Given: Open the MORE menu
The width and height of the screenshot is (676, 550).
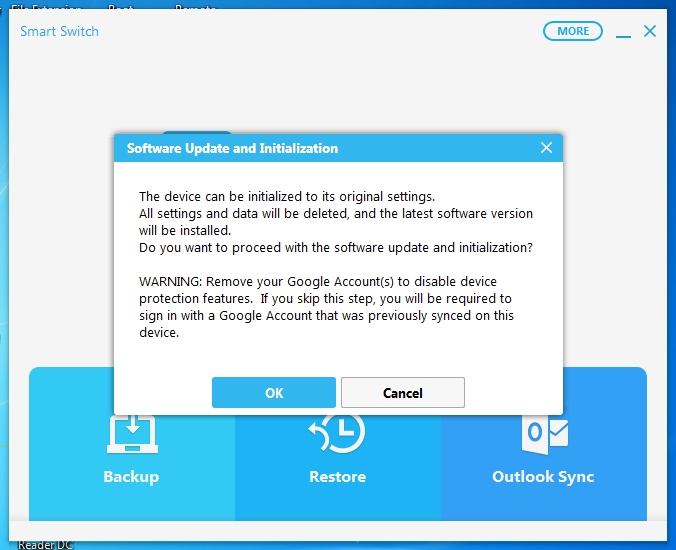Looking at the screenshot, I should tap(573, 31).
